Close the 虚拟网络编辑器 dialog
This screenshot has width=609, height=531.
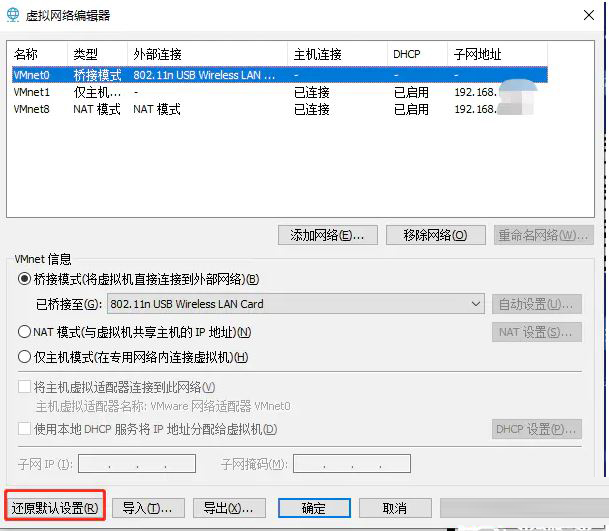(x=589, y=15)
